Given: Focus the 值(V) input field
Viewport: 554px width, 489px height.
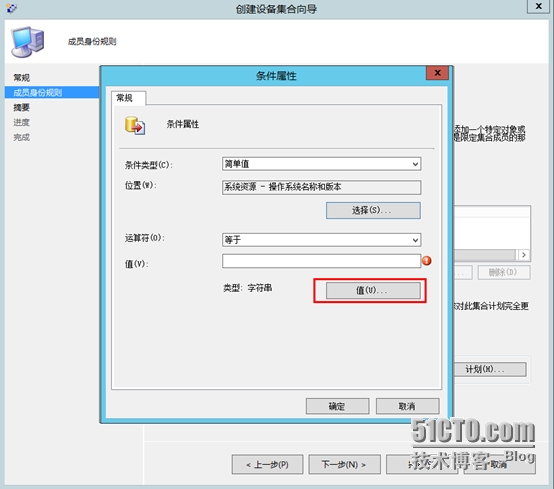Looking at the screenshot, I should click(322, 261).
